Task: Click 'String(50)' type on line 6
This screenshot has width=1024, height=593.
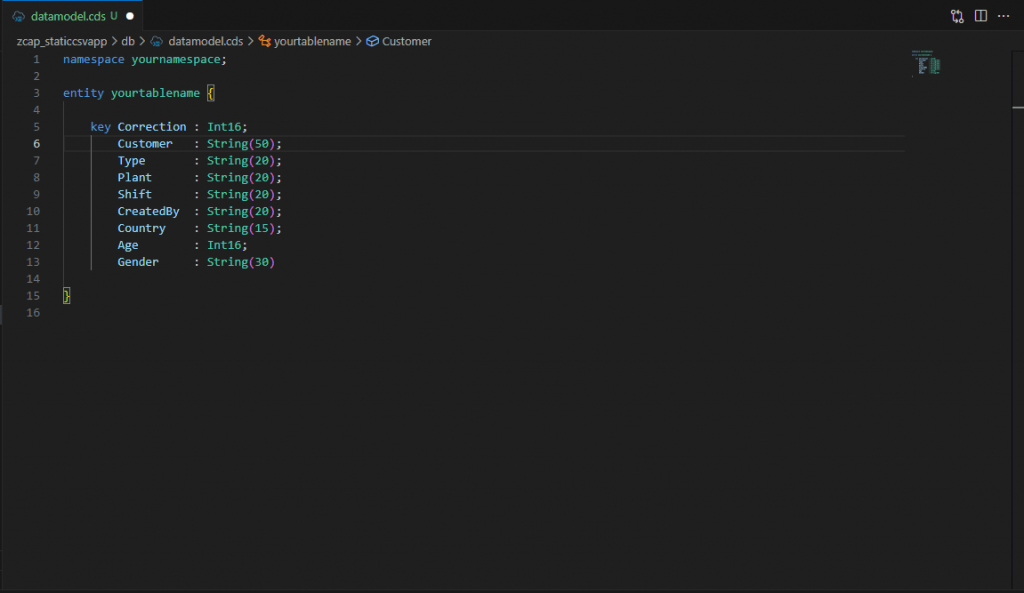Action: click(241, 144)
